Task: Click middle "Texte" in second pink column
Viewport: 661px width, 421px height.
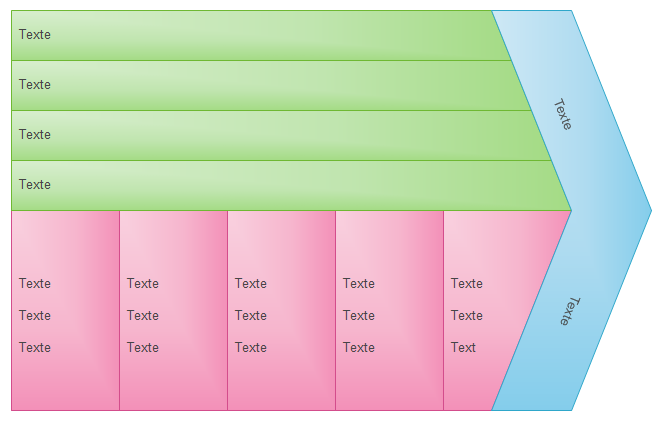Action: click(x=143, y=316)
